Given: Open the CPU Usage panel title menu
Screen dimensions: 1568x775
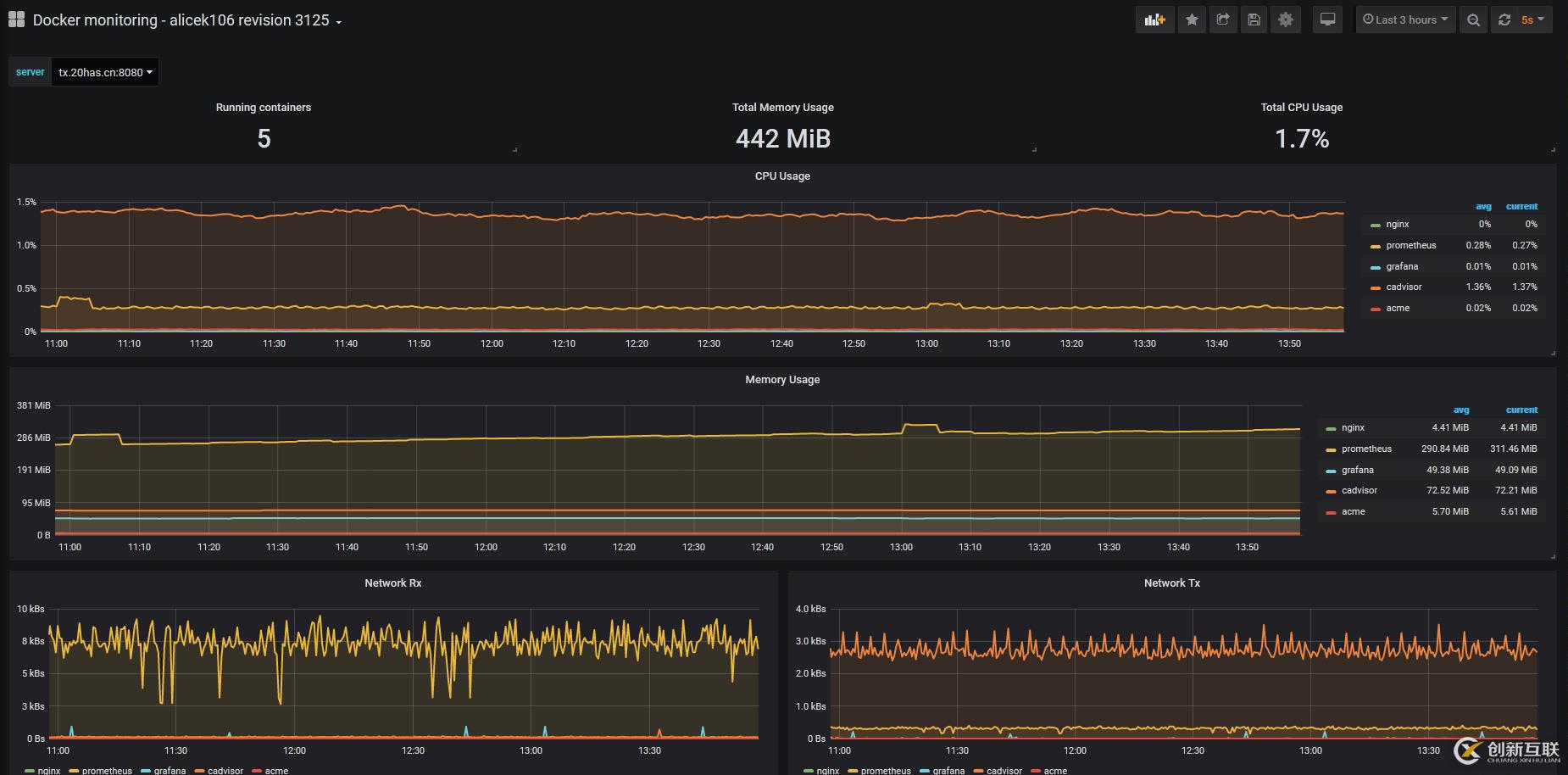Looking at the screenshot, I should click(782, 176).
